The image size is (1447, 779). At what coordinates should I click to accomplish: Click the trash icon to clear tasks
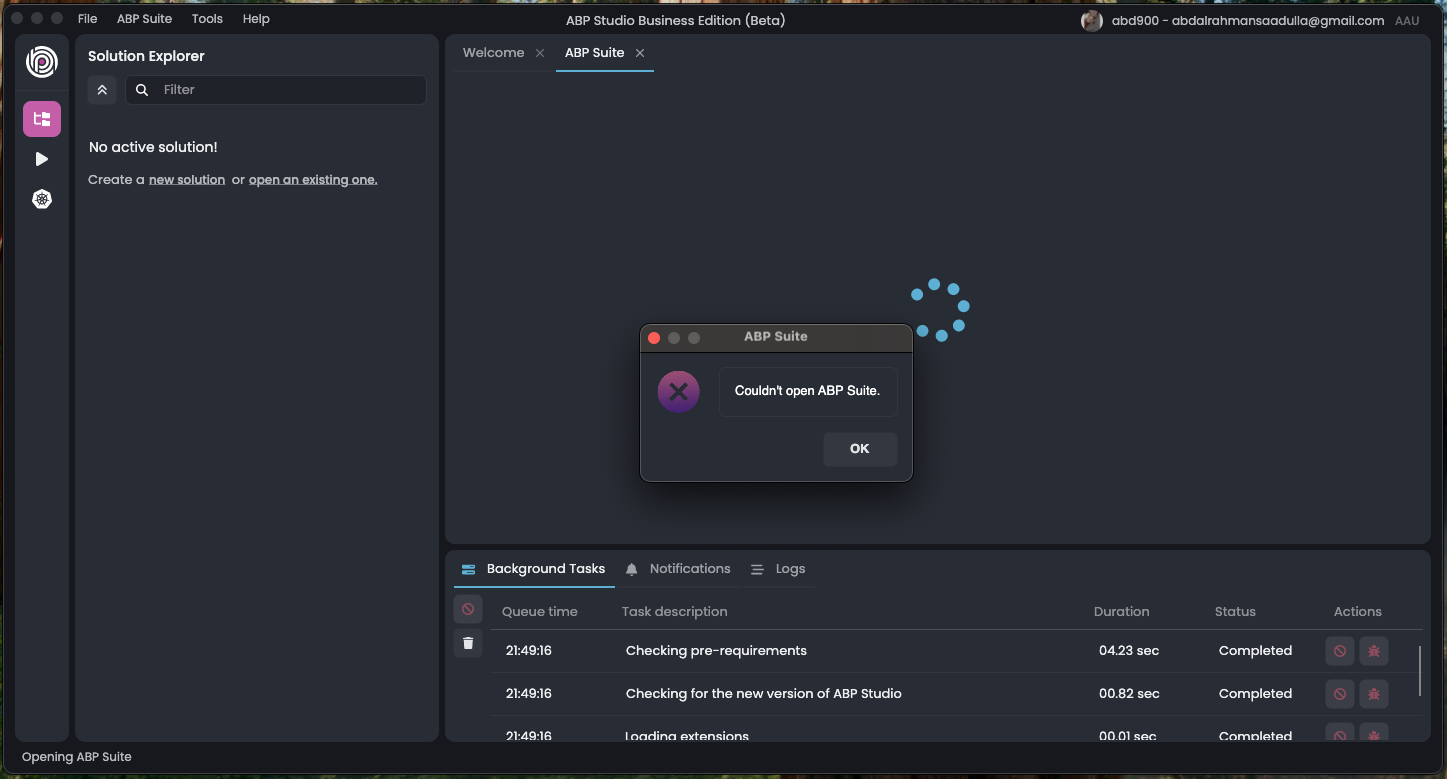pyautogui.click(x=468, y=643)
